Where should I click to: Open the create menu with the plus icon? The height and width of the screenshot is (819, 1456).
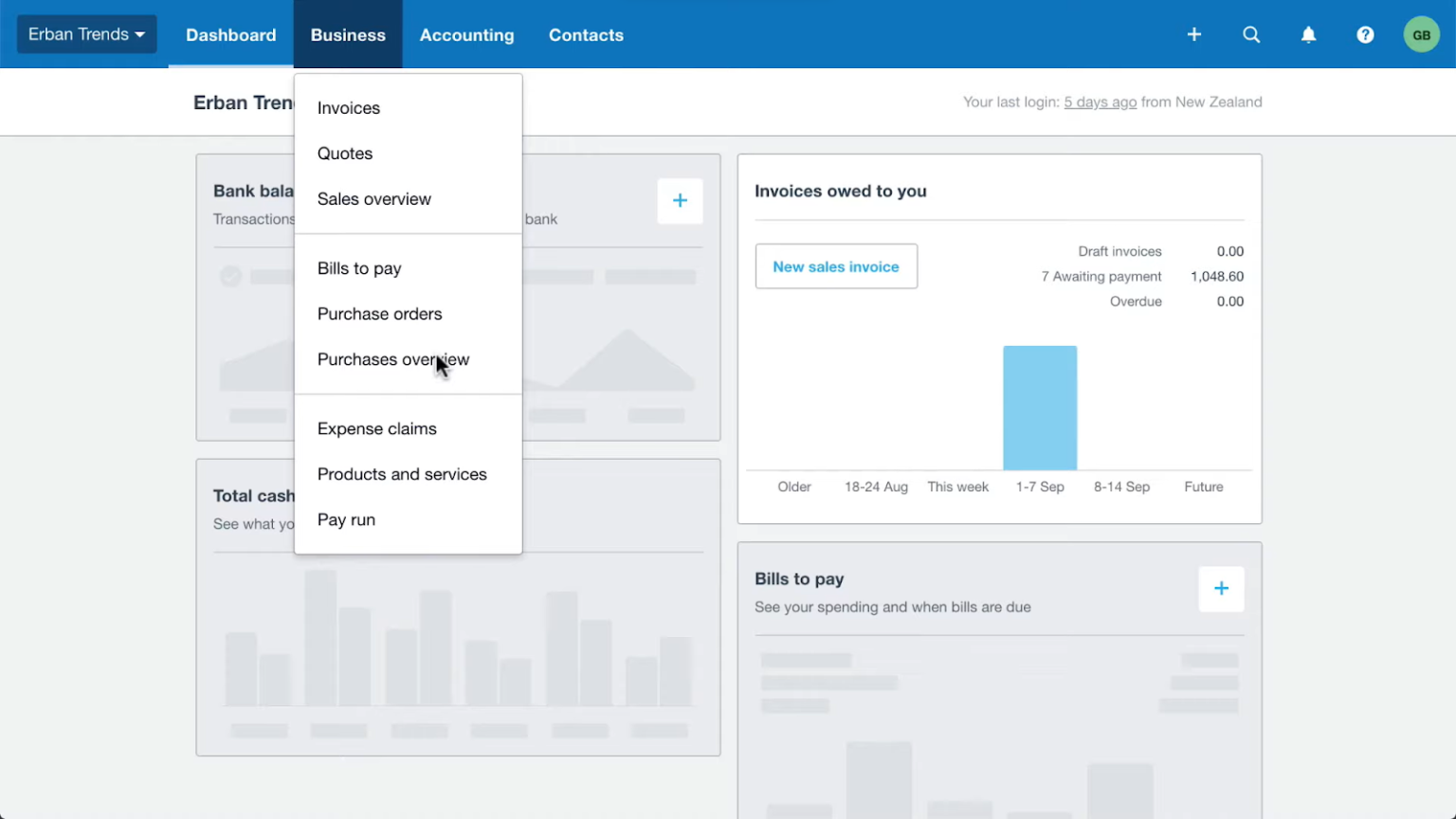click(1193, 34)
